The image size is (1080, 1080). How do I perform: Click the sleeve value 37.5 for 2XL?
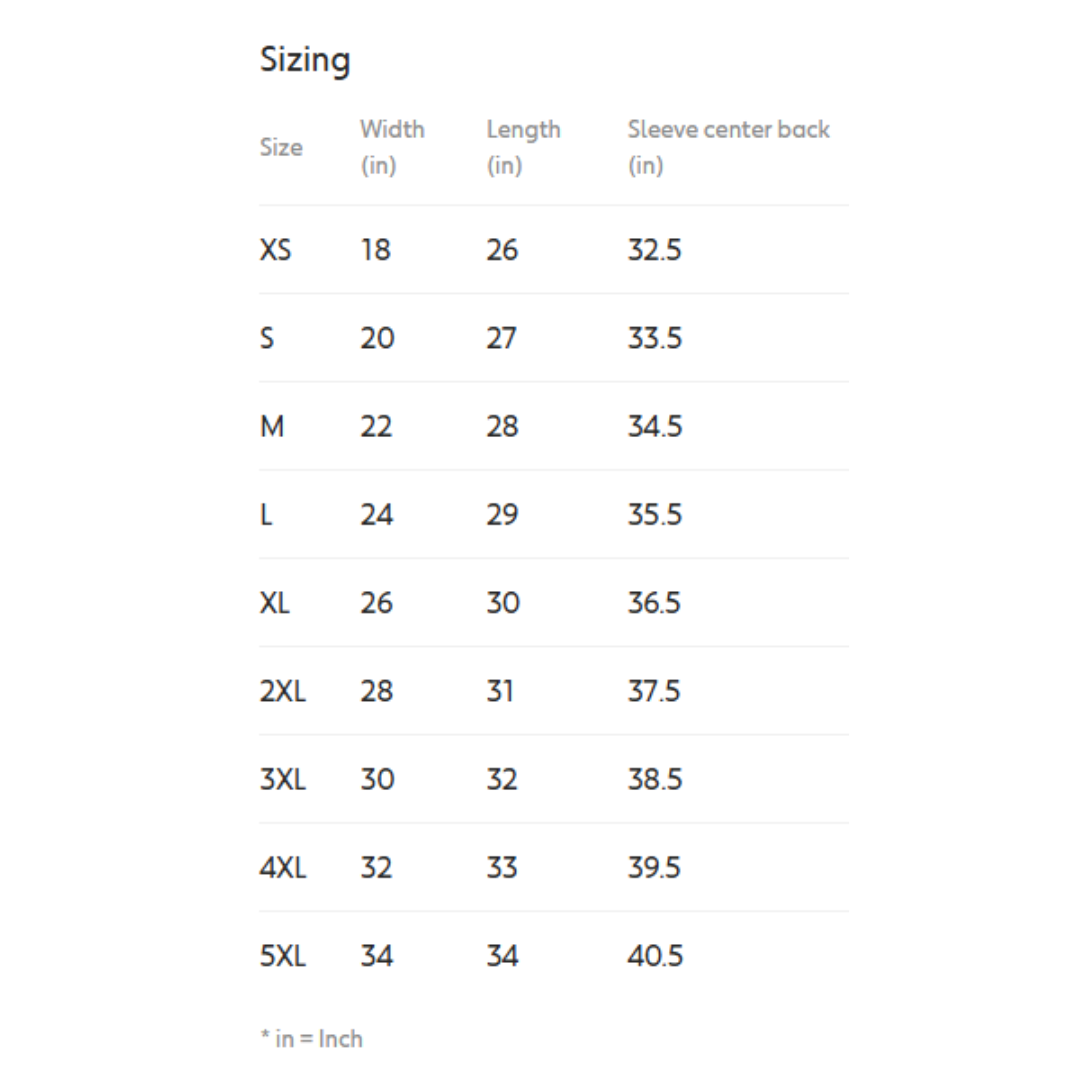pyautogui.click(x=654, y=691)
